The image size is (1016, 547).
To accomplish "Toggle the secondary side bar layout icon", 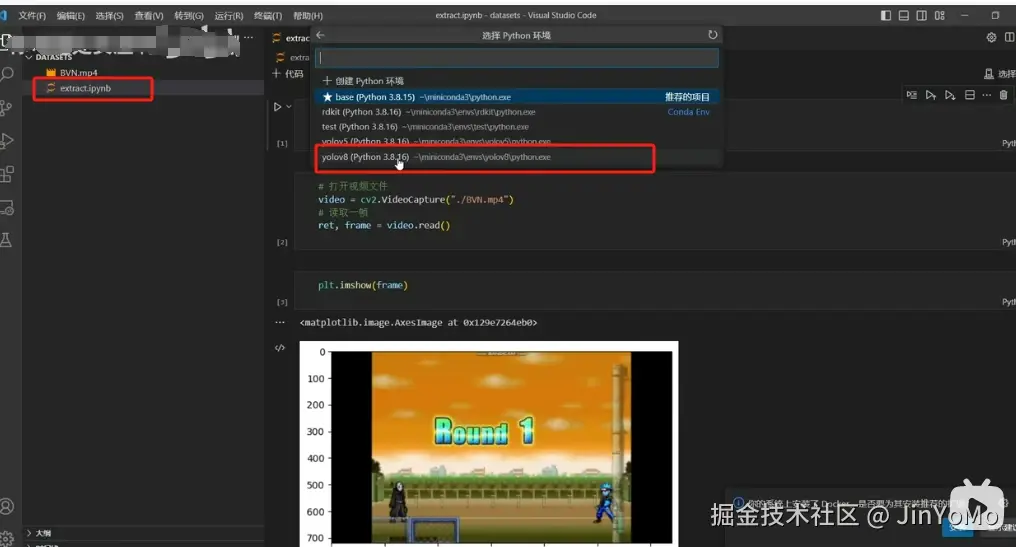I will click(x=921, y=16).
